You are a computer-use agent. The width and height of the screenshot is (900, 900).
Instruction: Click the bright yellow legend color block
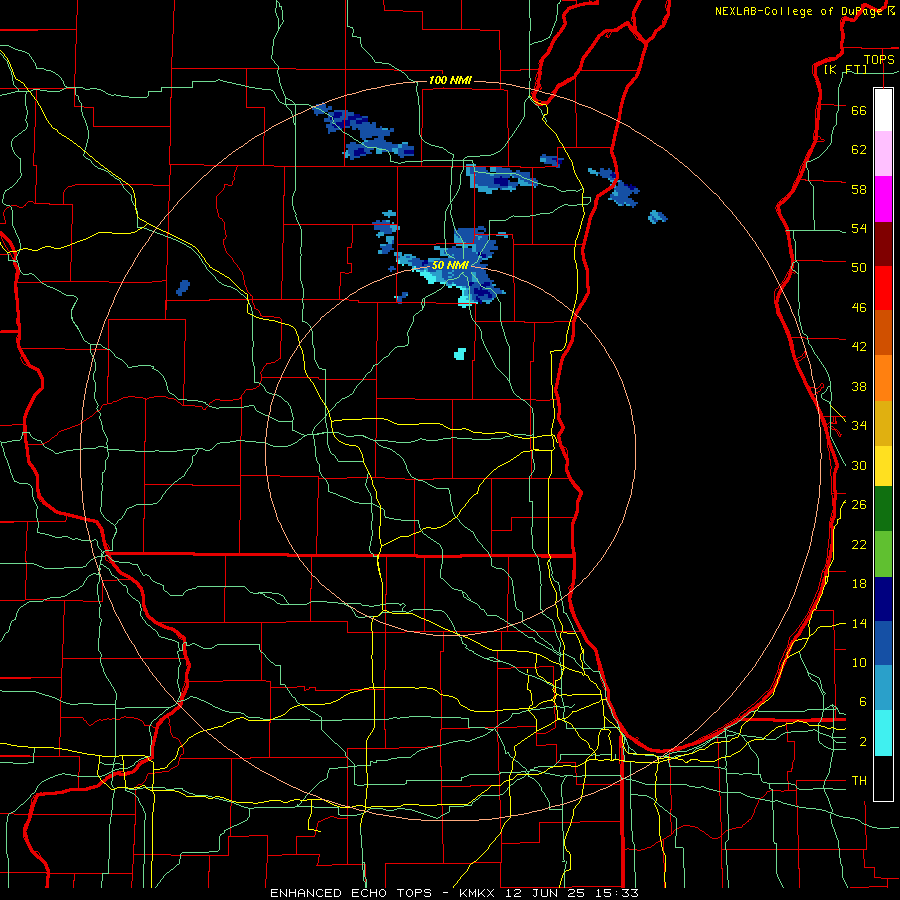pyautogui.click(x=883, y=465)
